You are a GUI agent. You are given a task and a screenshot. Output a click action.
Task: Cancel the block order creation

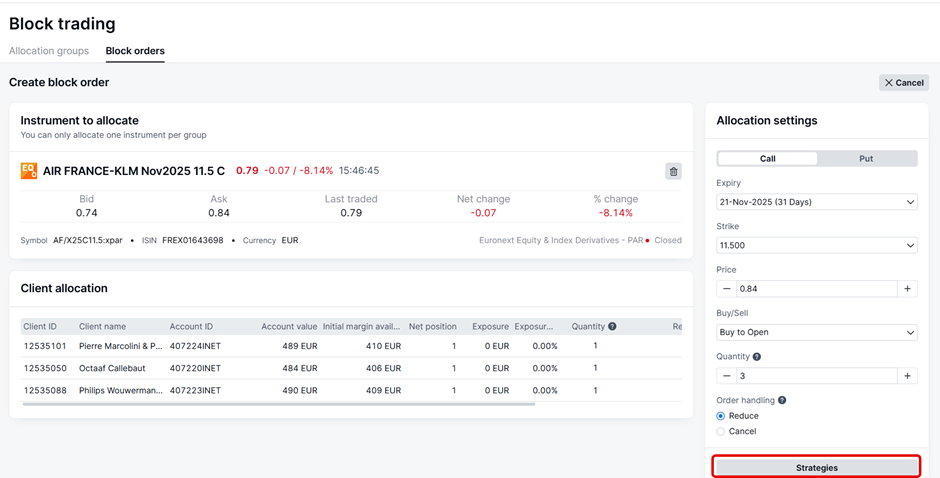click(x=903, y=83)
